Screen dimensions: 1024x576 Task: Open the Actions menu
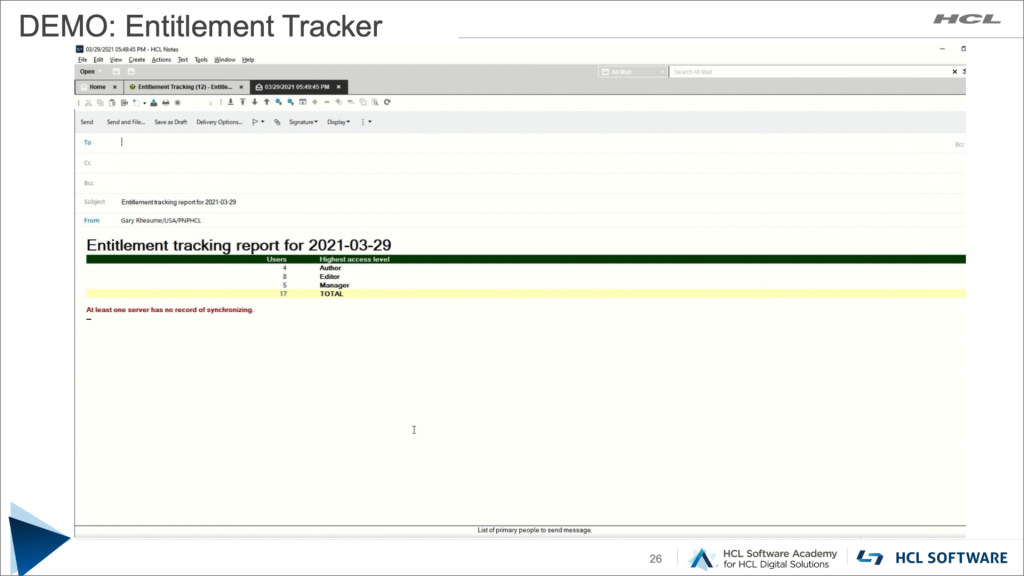(x=161, y=60)
